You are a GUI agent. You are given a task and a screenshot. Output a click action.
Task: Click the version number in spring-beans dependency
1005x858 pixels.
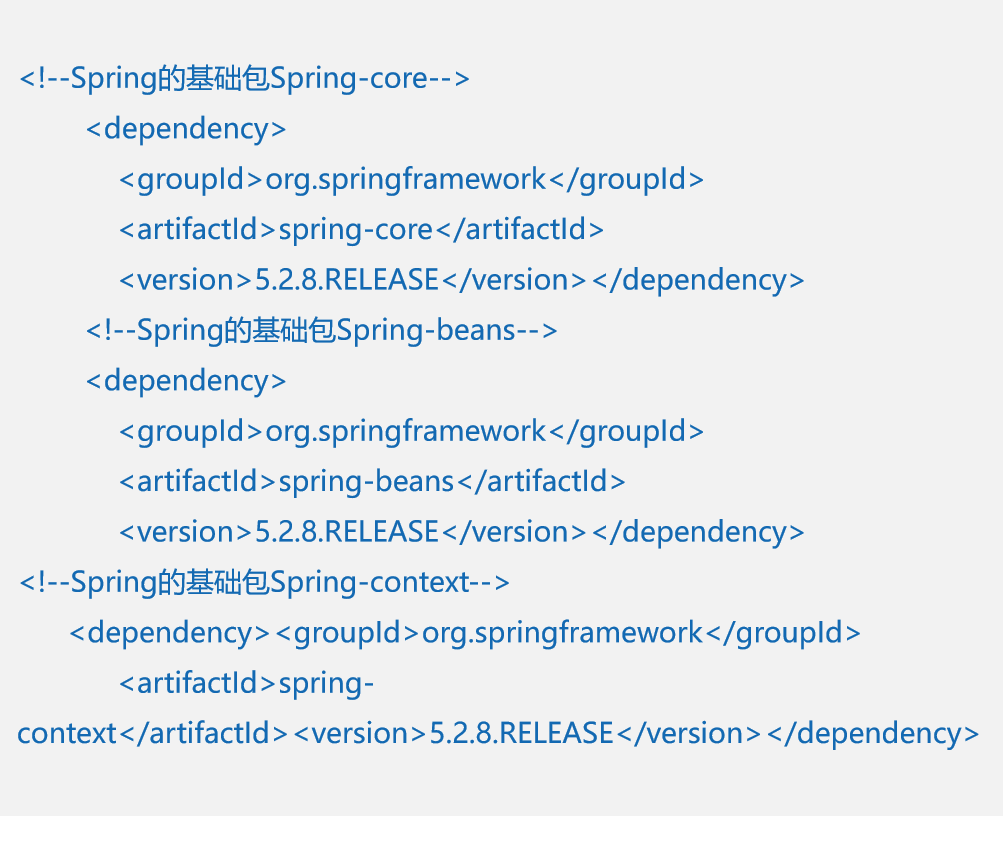(347, 532)
